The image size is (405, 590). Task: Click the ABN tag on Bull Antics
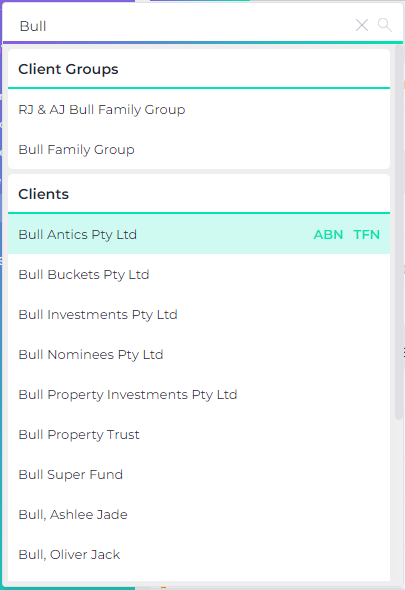[x=328, y=234]
